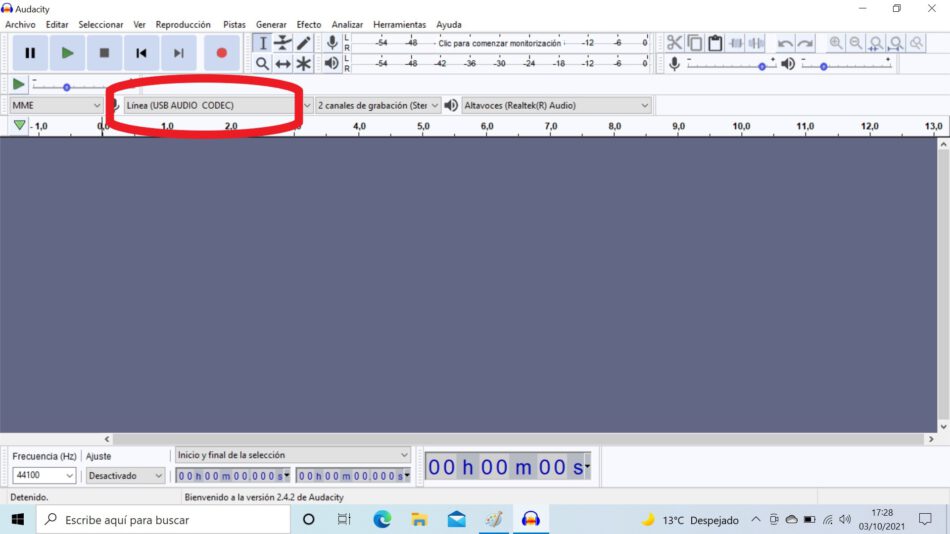The image size is (950, 534).
Task: Select the Selection (I-beam) tool
Action: (262, 43)
